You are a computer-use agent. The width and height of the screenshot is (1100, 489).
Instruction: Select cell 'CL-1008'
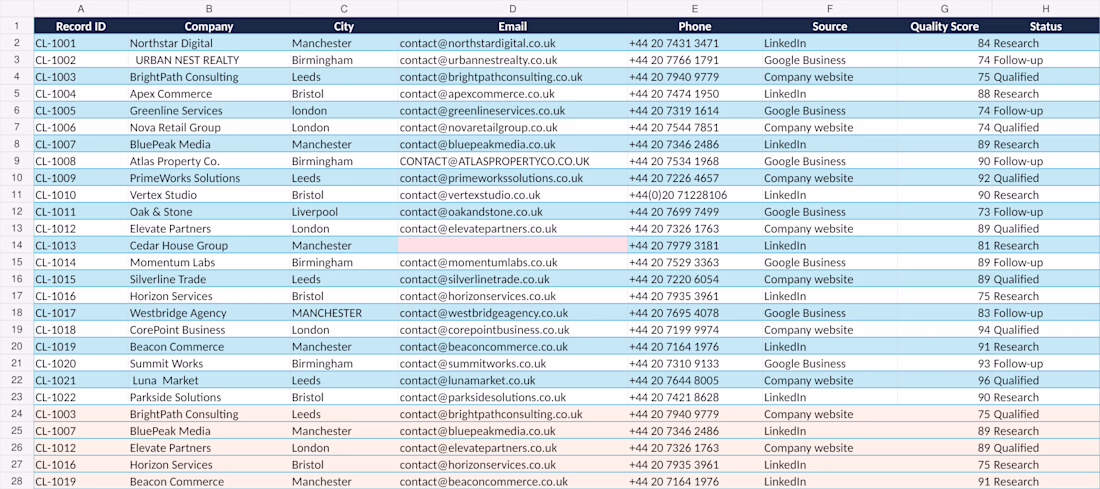pyautogui.click(x=81, y=161)
